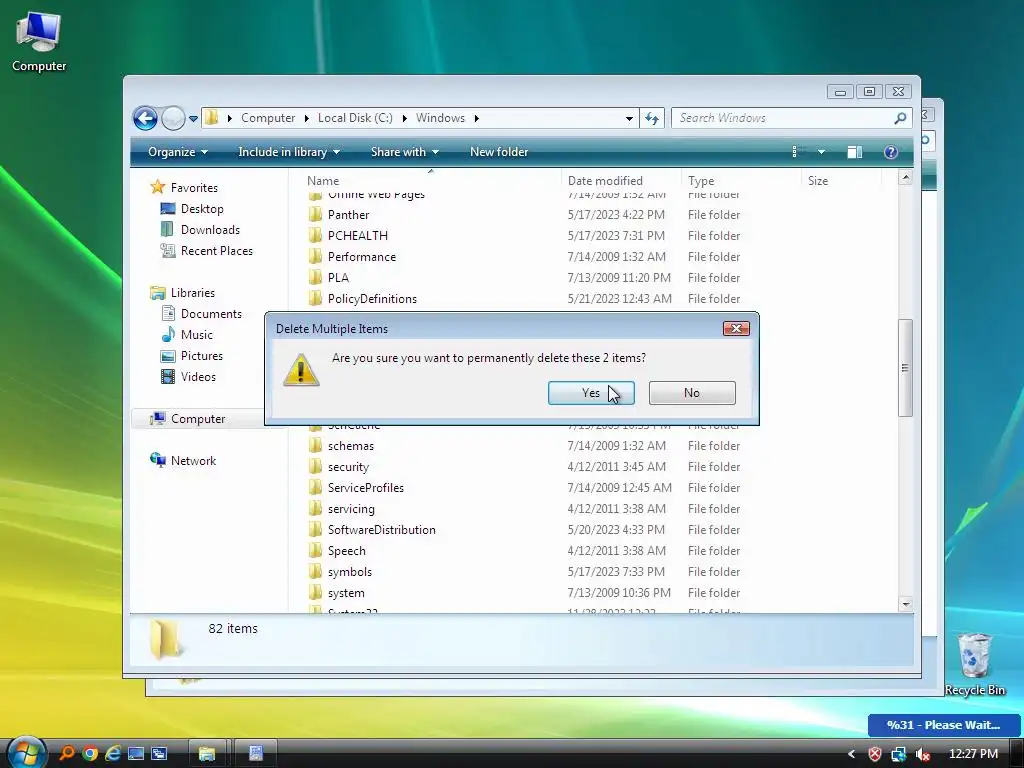Open Desktop in Favorites
The width and height of the screenshot is (1024, 768).
tap(202, 209)
